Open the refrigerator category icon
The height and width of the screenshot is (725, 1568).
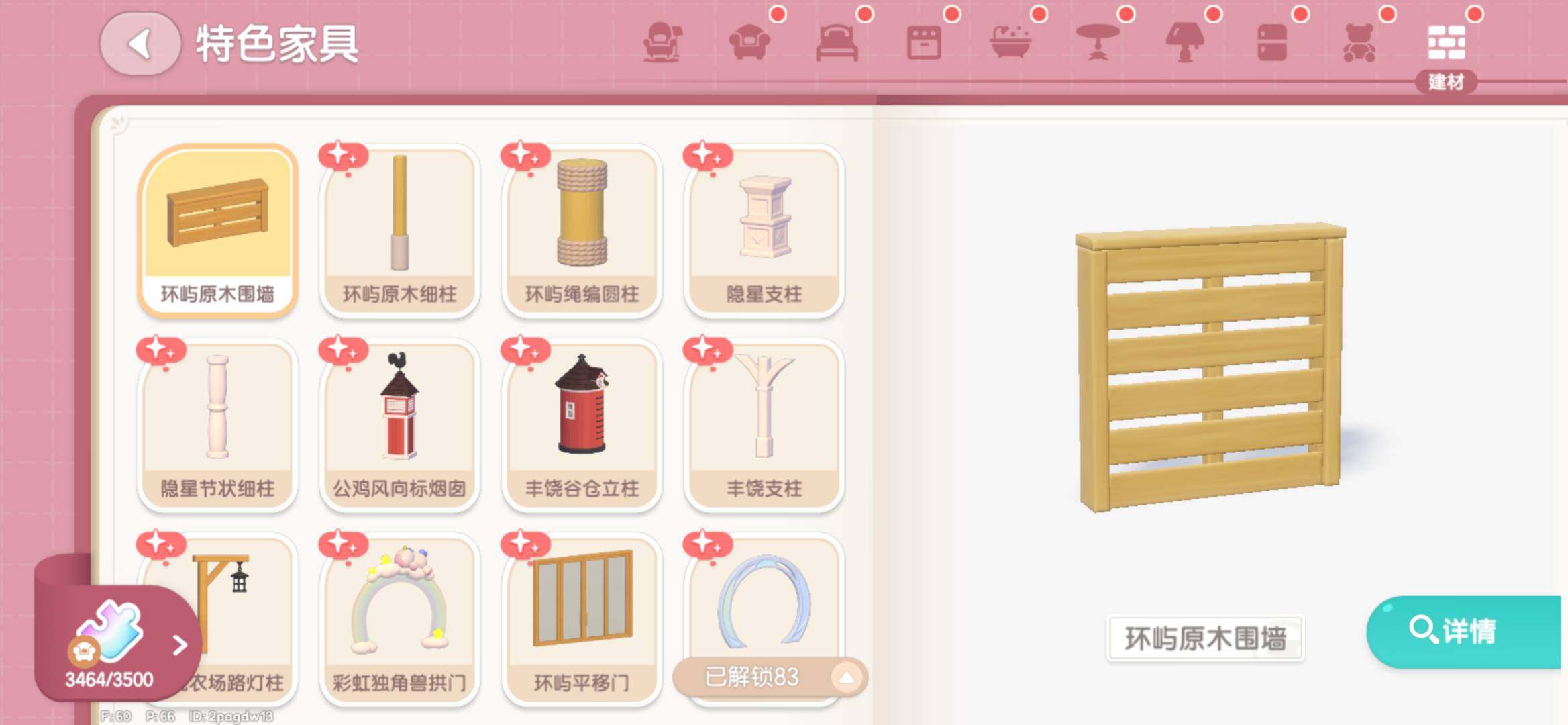pyautogui.click(x=1272, y=43)
